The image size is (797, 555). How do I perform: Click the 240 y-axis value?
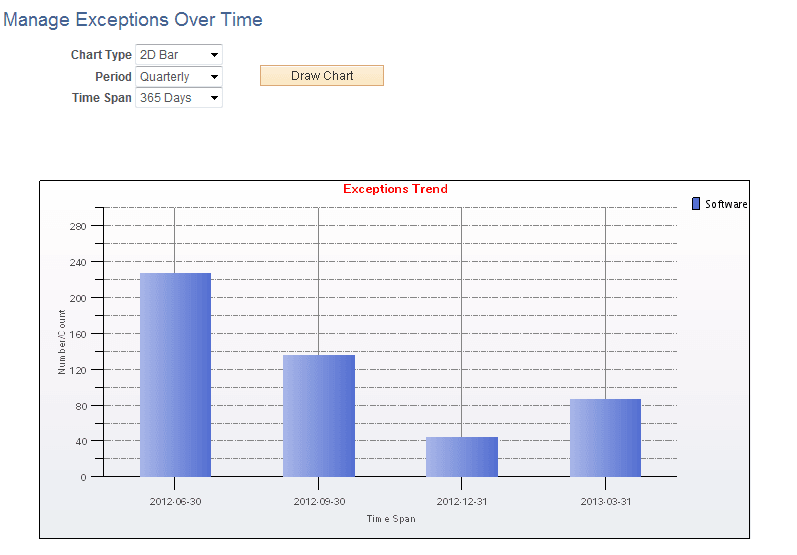pos(78,262)
